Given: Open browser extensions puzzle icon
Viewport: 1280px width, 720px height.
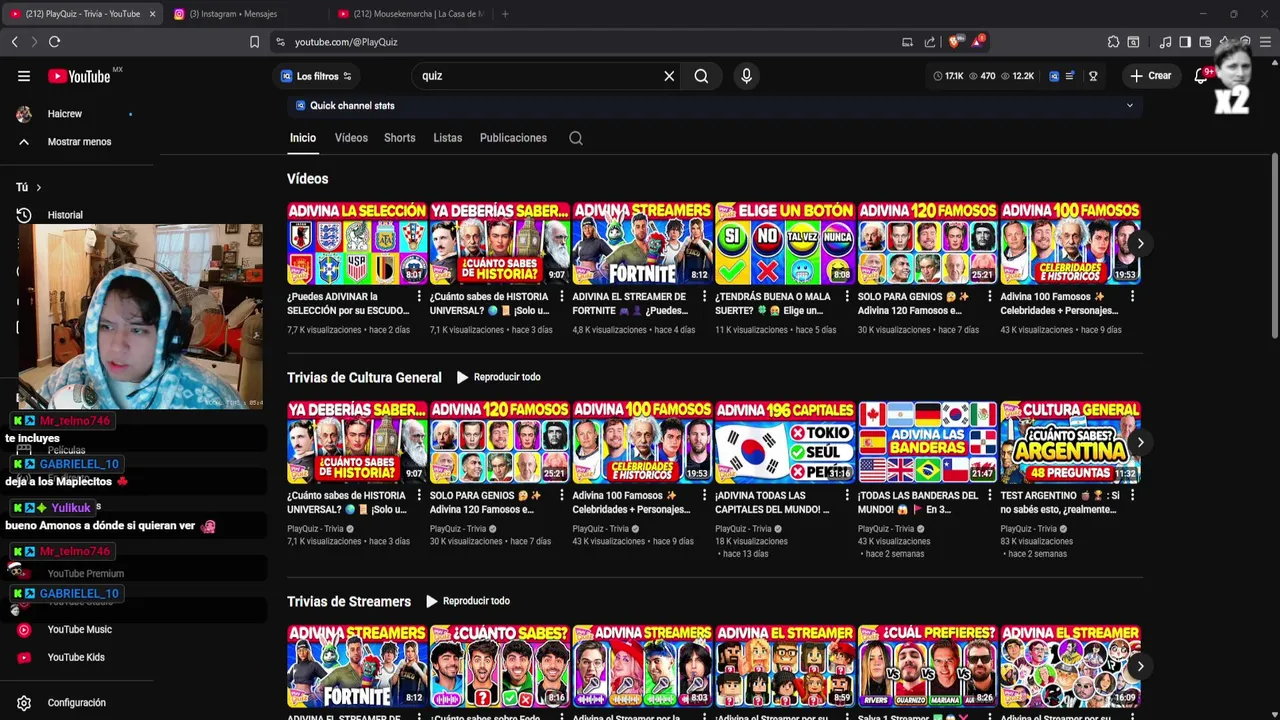Looking at the screenshot, I should click(1113, 42).
